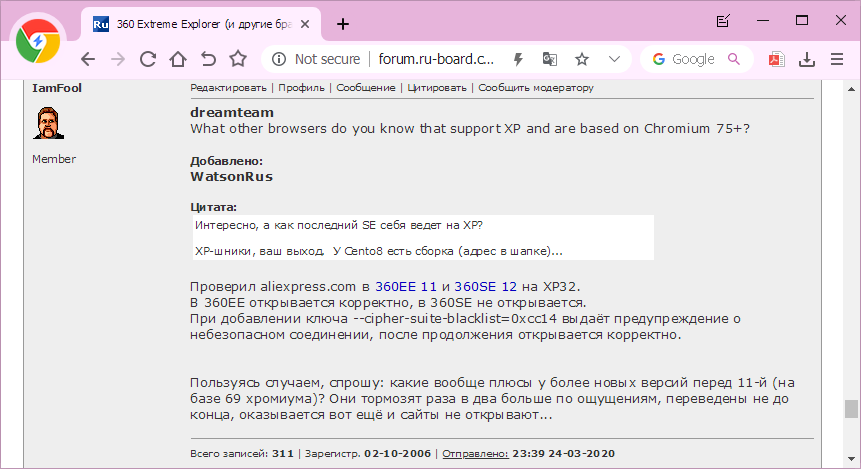The image size is (861, 469).
Task: Click the scrollbar down arrow
Action: [851, 459]
